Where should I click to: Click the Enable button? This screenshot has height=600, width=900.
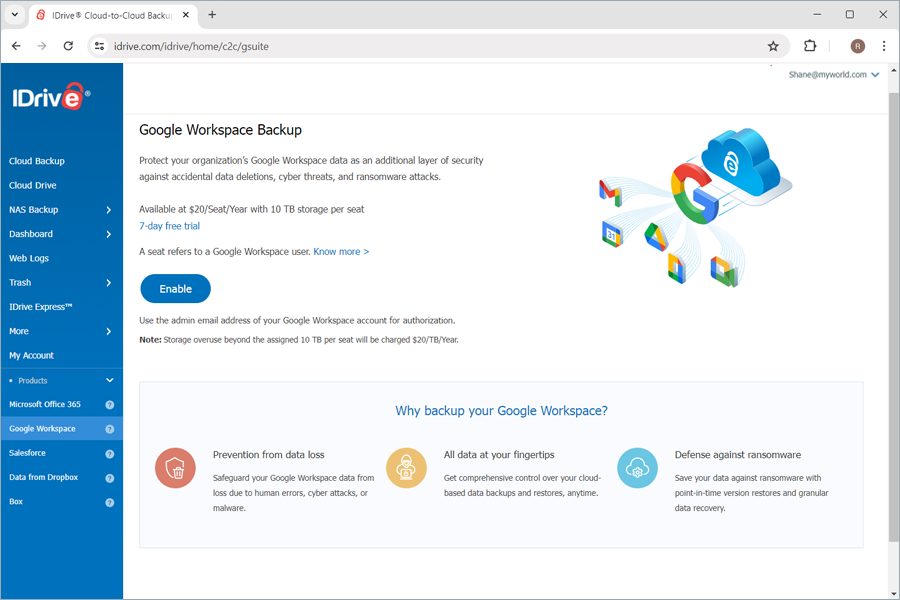(x=176, y=289)
